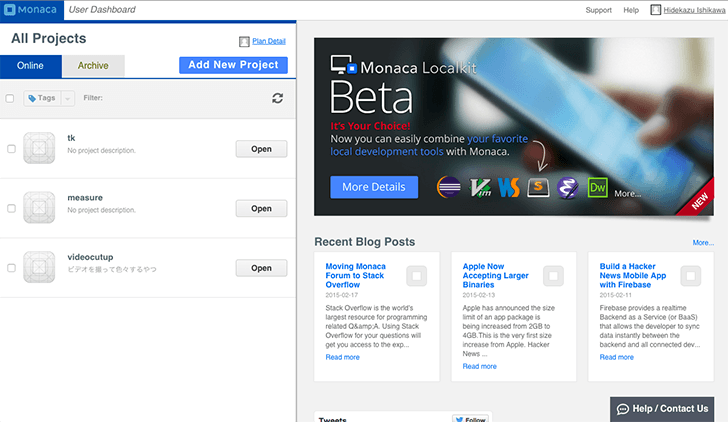This screenshot has width=728, height=422.
Task: Click the User Dashboard title
Action: point(102,10)
